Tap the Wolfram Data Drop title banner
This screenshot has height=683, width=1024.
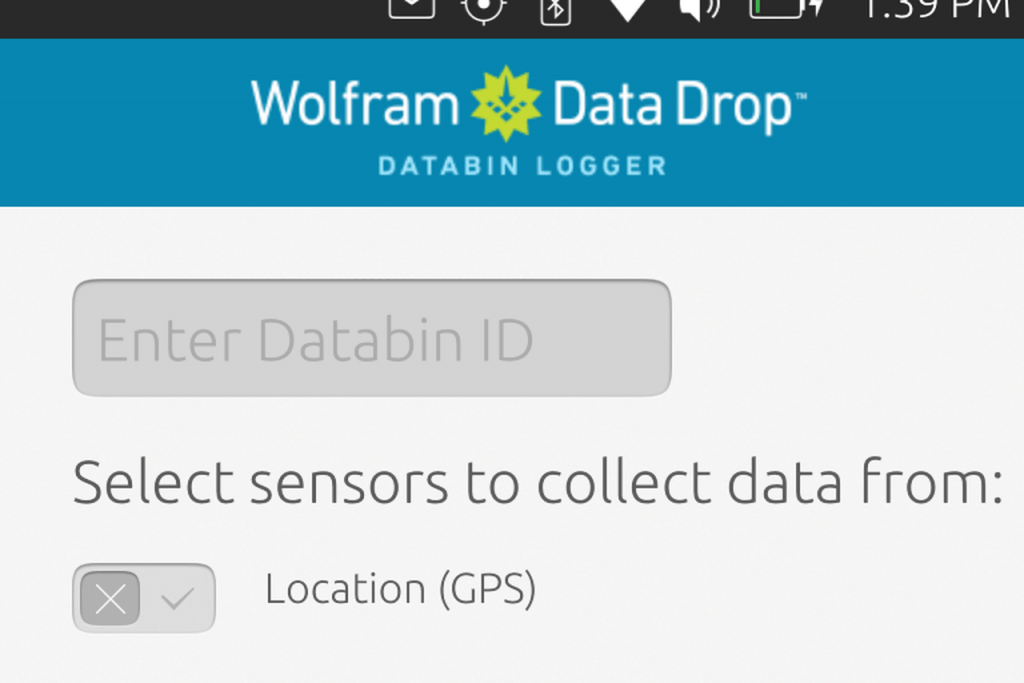point(530,100)
